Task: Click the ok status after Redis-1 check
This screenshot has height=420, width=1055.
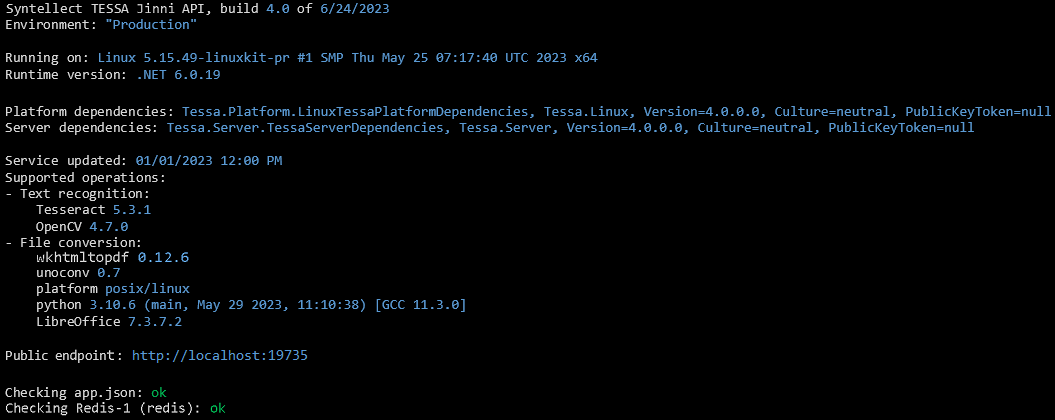Action: (x=218, y=408)
